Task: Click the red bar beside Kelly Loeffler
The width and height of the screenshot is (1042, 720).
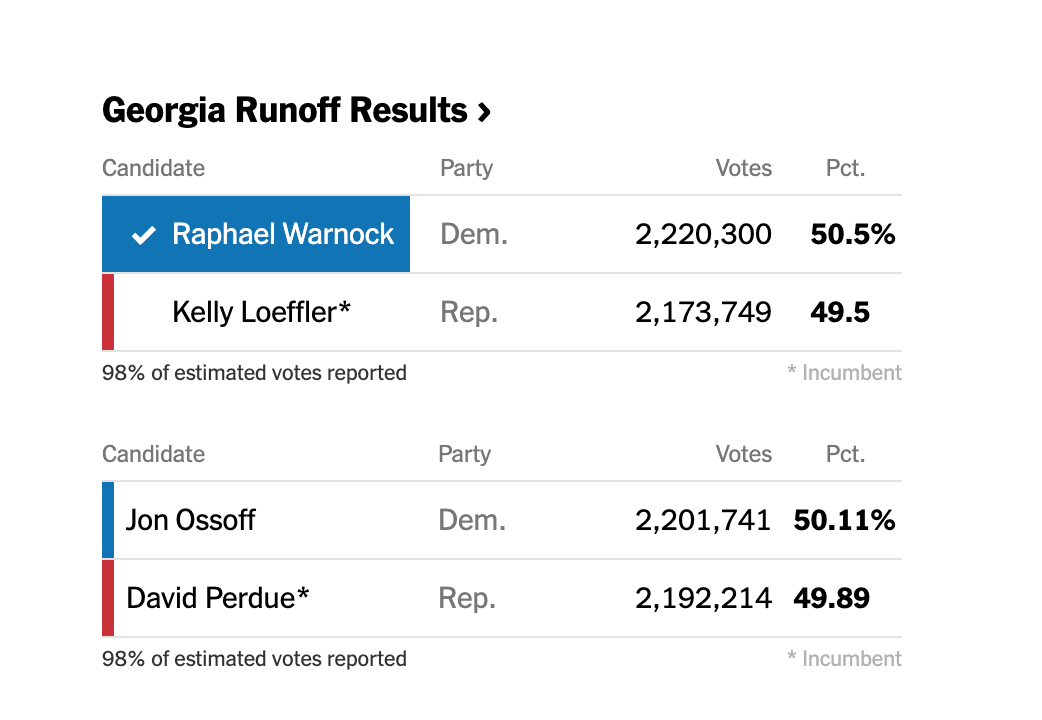Action: click(108, 312)
